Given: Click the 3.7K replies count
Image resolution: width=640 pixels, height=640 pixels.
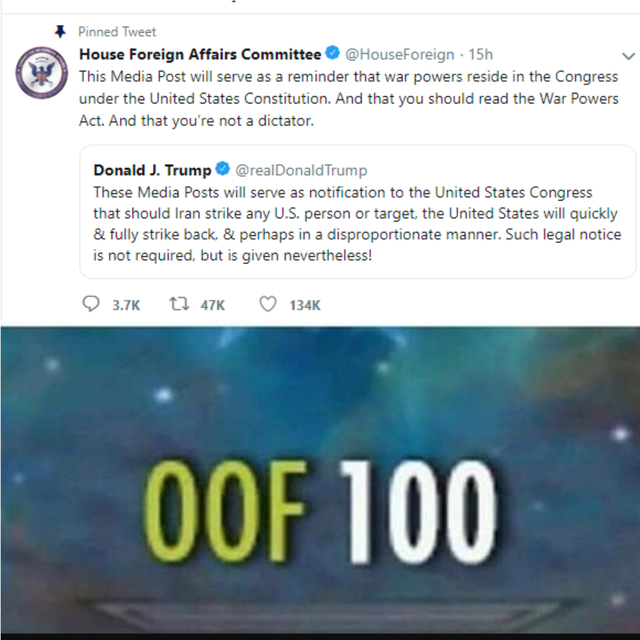Looking at the screenshot, I should 125,305.
